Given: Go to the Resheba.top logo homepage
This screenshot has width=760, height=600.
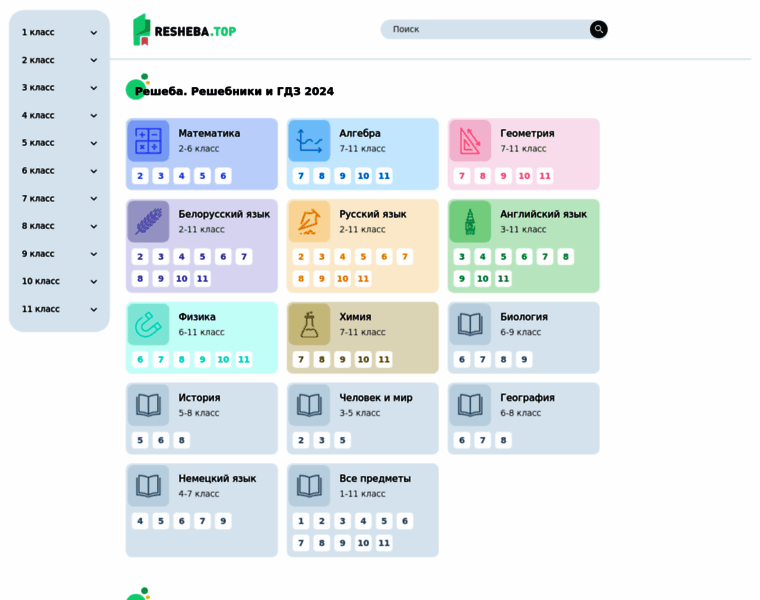Looking at the screenshot, I should (185, 30).
